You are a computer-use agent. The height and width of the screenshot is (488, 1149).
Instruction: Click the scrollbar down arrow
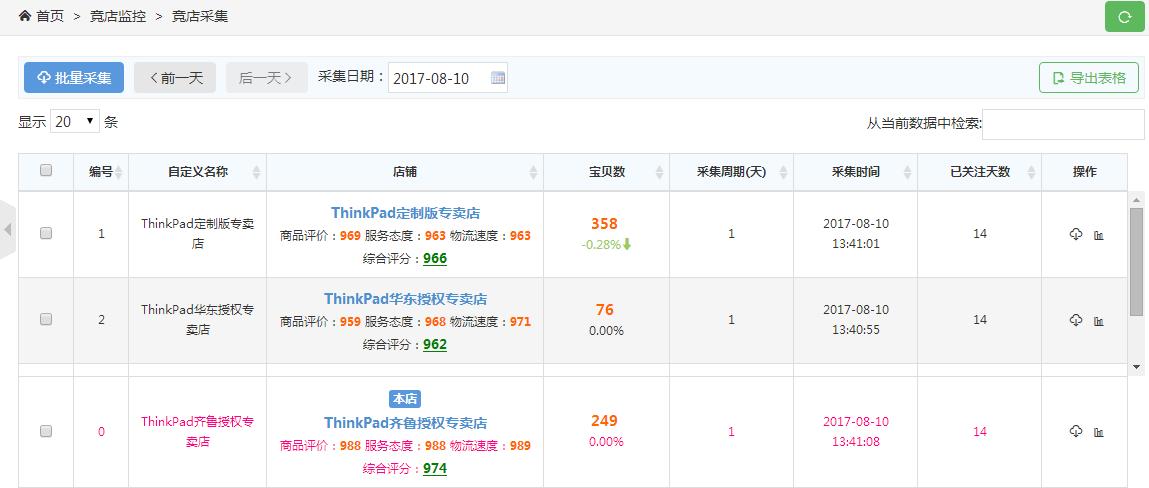coord(1136,366)
